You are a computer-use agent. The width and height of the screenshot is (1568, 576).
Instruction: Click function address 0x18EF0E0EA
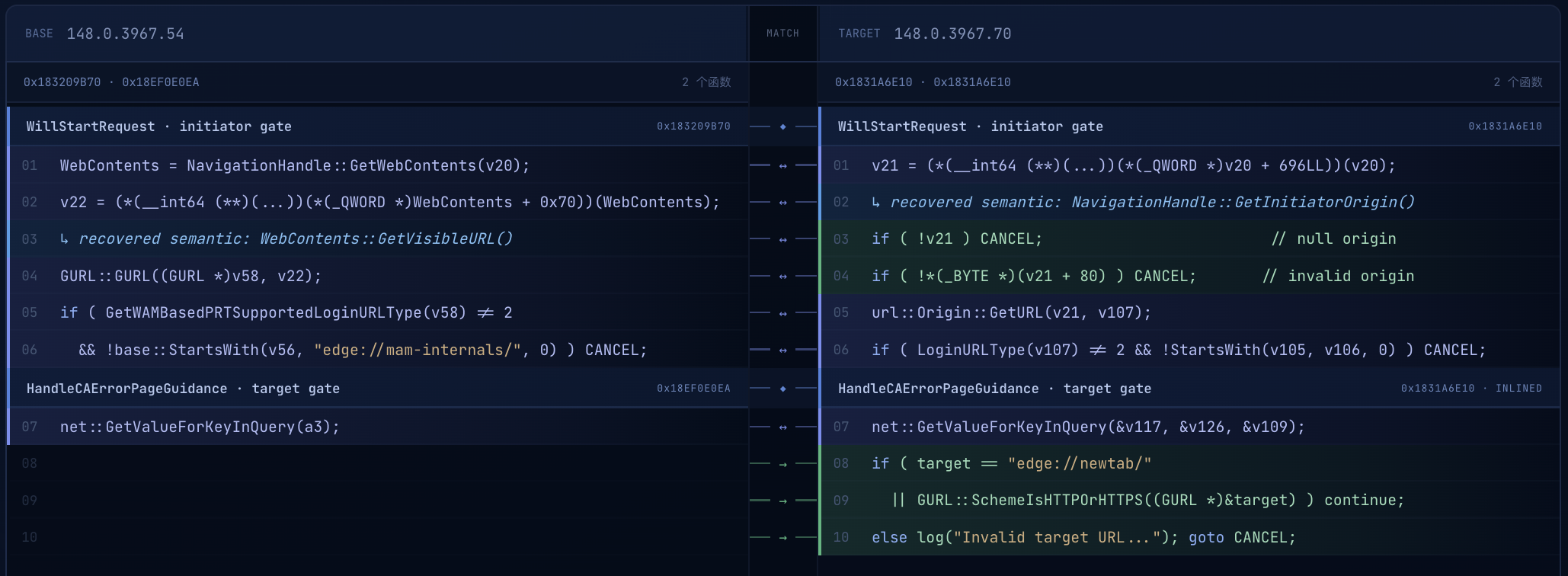pos(693,389)
